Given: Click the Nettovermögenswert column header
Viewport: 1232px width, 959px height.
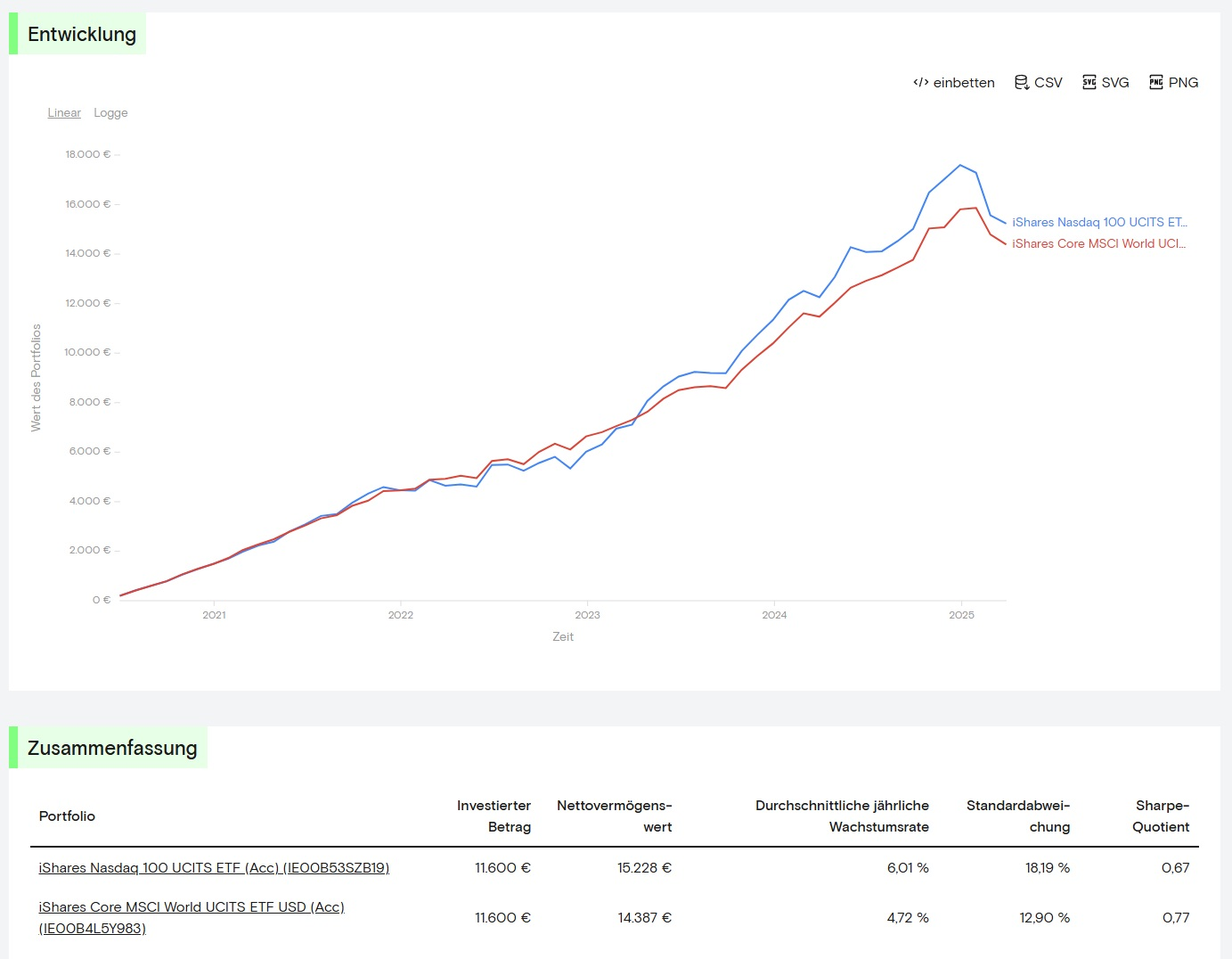Looking at the screenshot, I should point(615,816).
